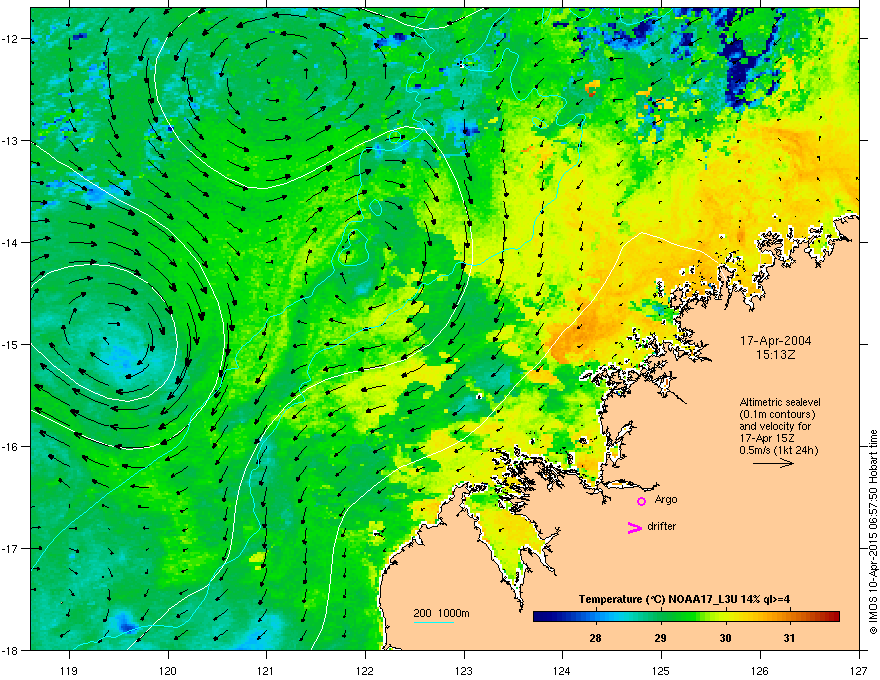Click longitude axis label '126'
This screenshot has width=880, height=680.
click(760, 670)
